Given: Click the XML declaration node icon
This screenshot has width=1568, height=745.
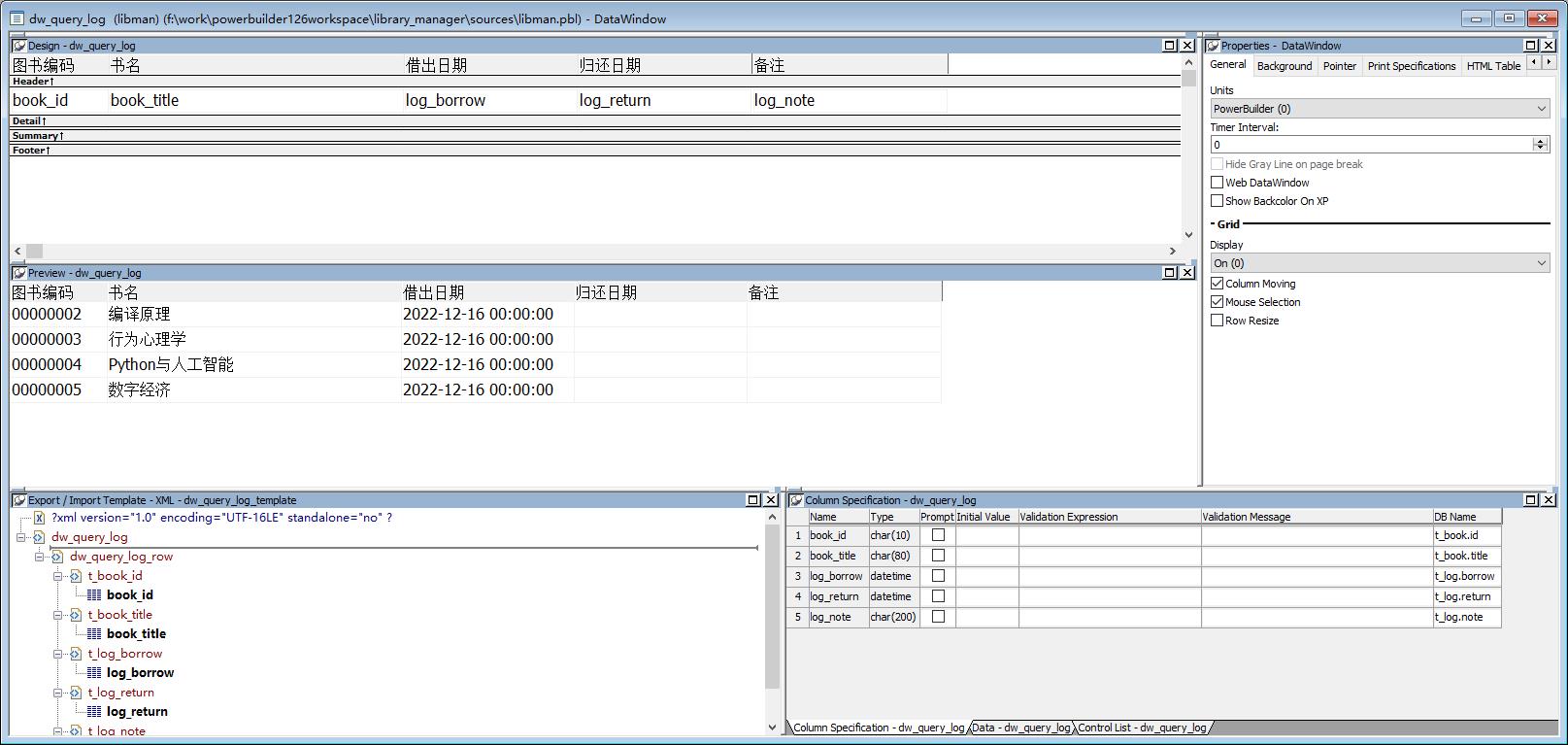Looking at the screenshot, I should [x=39, y=518].
